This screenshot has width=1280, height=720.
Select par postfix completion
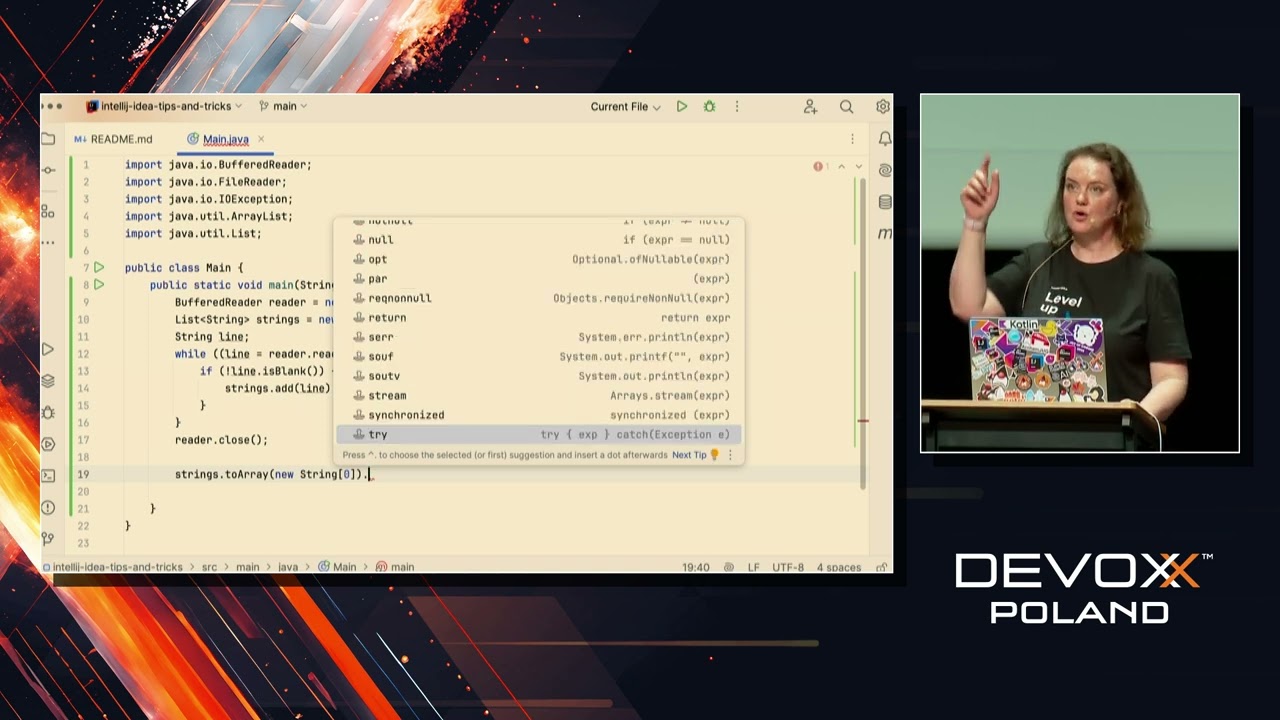[x=539, y=279]
